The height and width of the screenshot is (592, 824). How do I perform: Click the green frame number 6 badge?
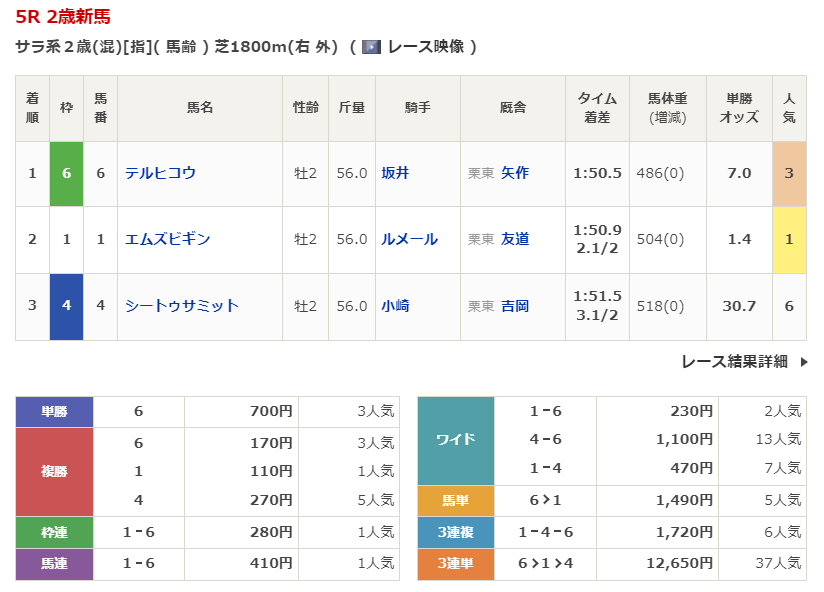(x=66, y=173)
